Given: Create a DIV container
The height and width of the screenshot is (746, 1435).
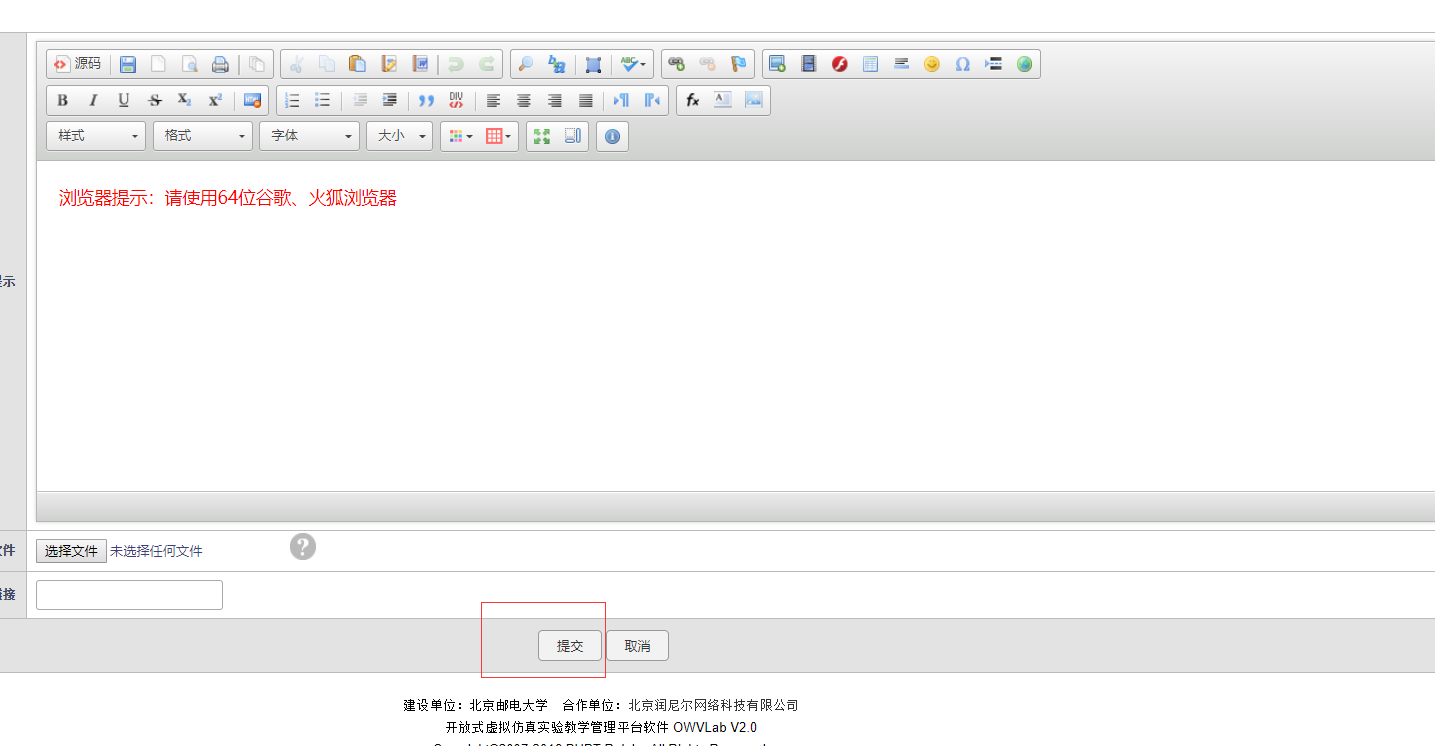Looking at the screenshot, I should pyautogui.click(x=456, y=100).
